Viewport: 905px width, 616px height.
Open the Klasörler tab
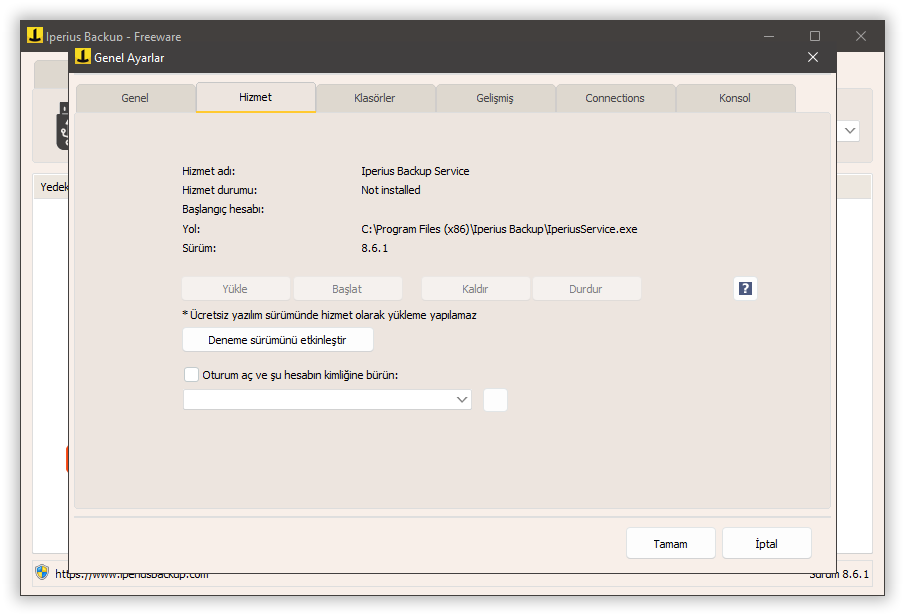tap(375, 98)
